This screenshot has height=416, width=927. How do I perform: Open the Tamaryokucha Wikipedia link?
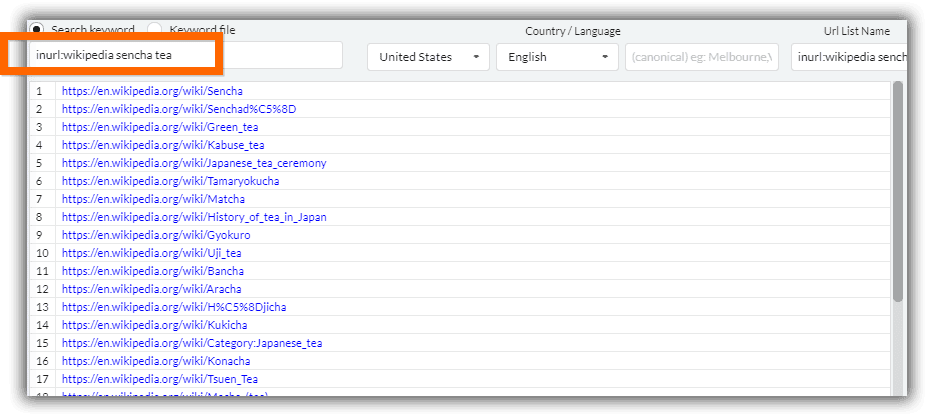(x=170, y=181)
